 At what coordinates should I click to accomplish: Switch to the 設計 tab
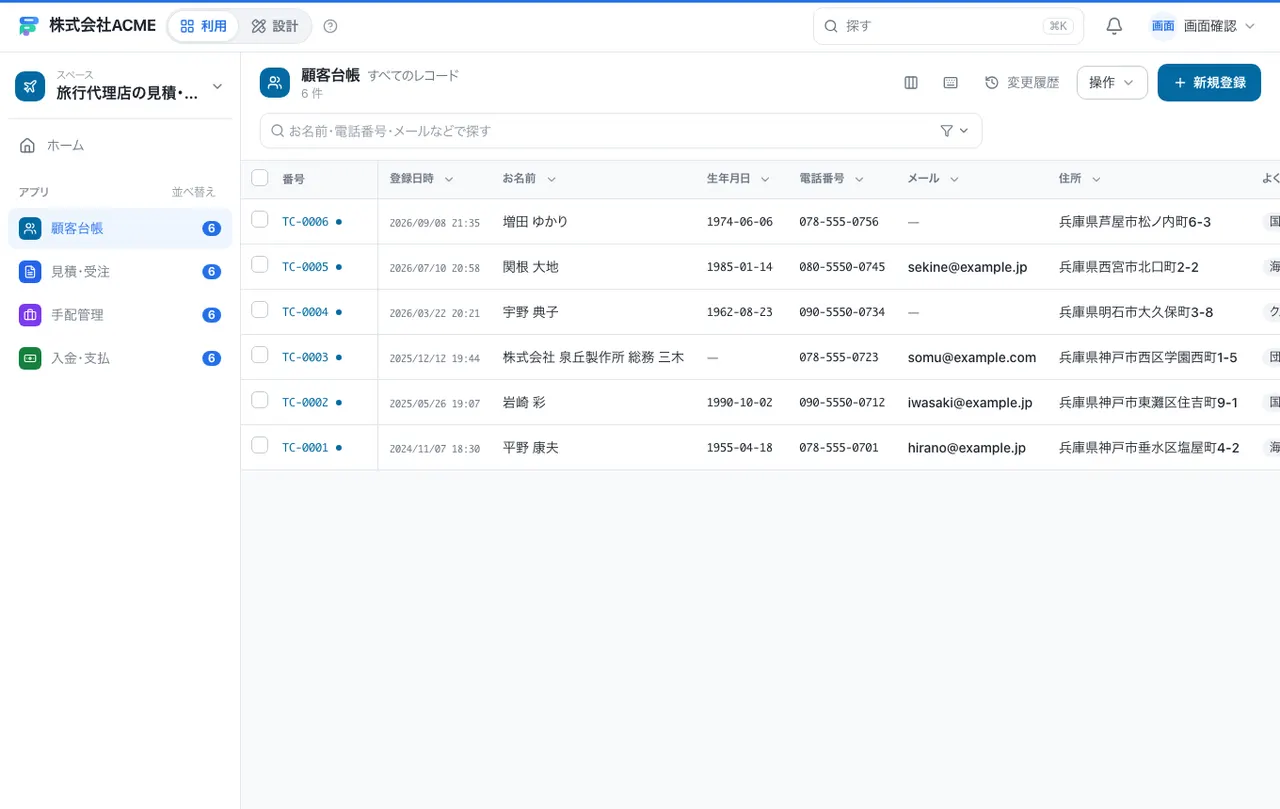point(275,26)
